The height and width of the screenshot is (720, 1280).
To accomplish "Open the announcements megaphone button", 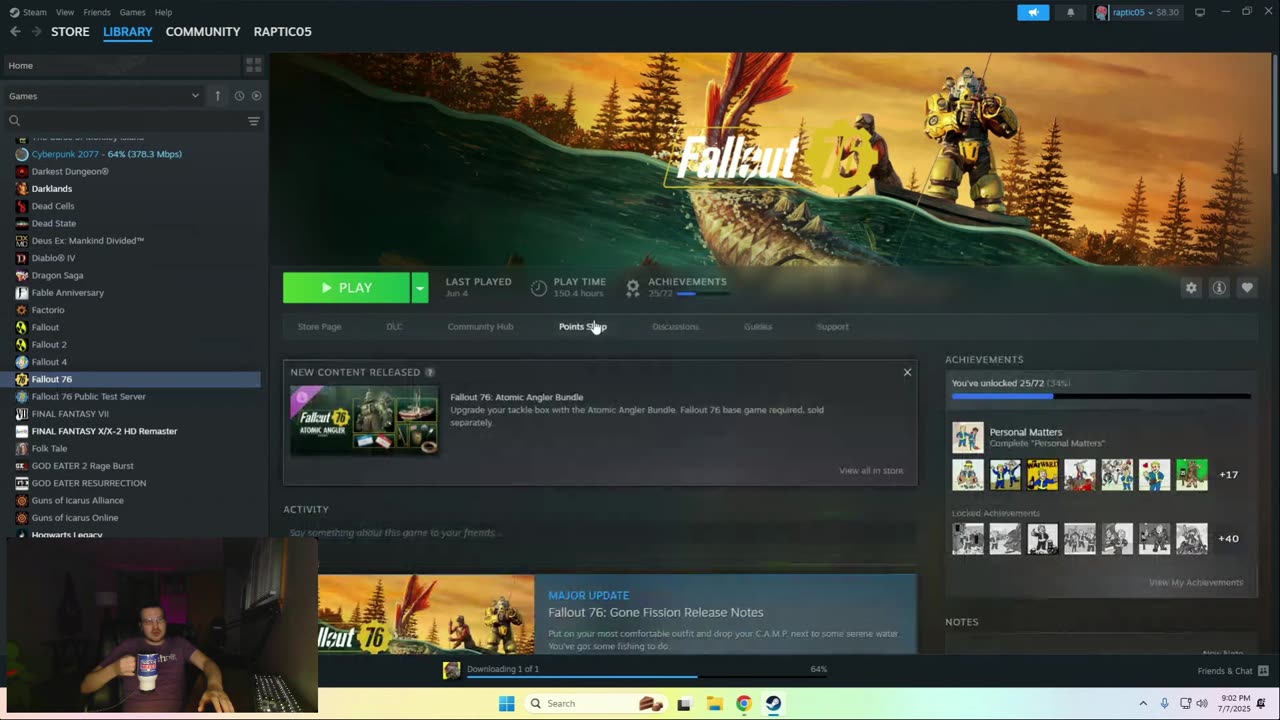I will coord(1033,12).
